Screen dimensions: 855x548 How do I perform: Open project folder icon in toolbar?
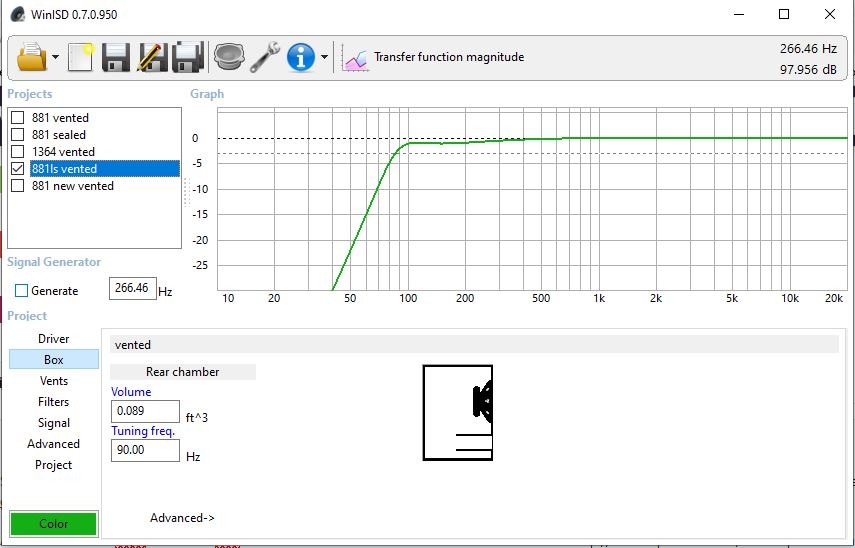32,57
